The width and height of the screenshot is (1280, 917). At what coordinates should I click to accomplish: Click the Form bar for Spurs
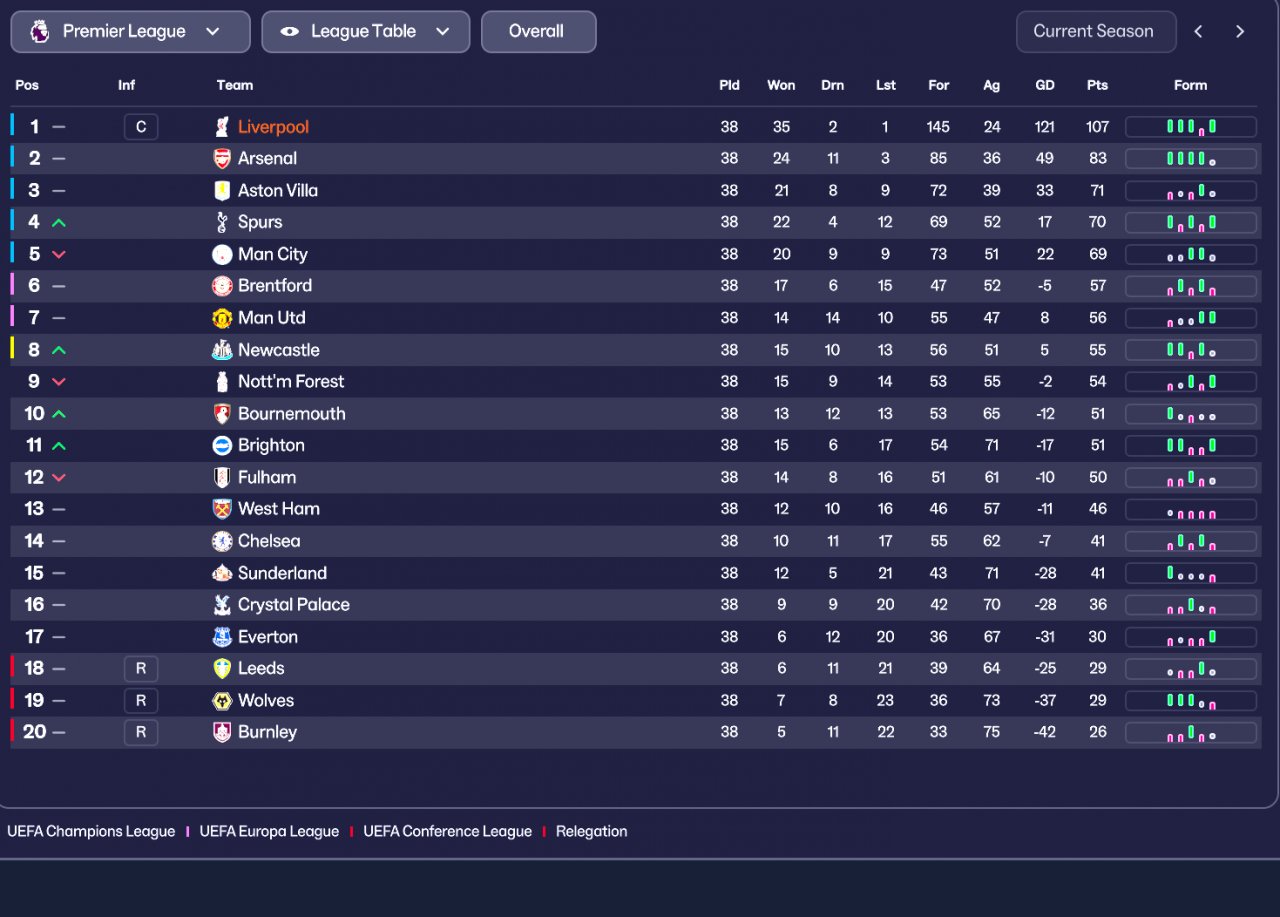pos(1190,222)
